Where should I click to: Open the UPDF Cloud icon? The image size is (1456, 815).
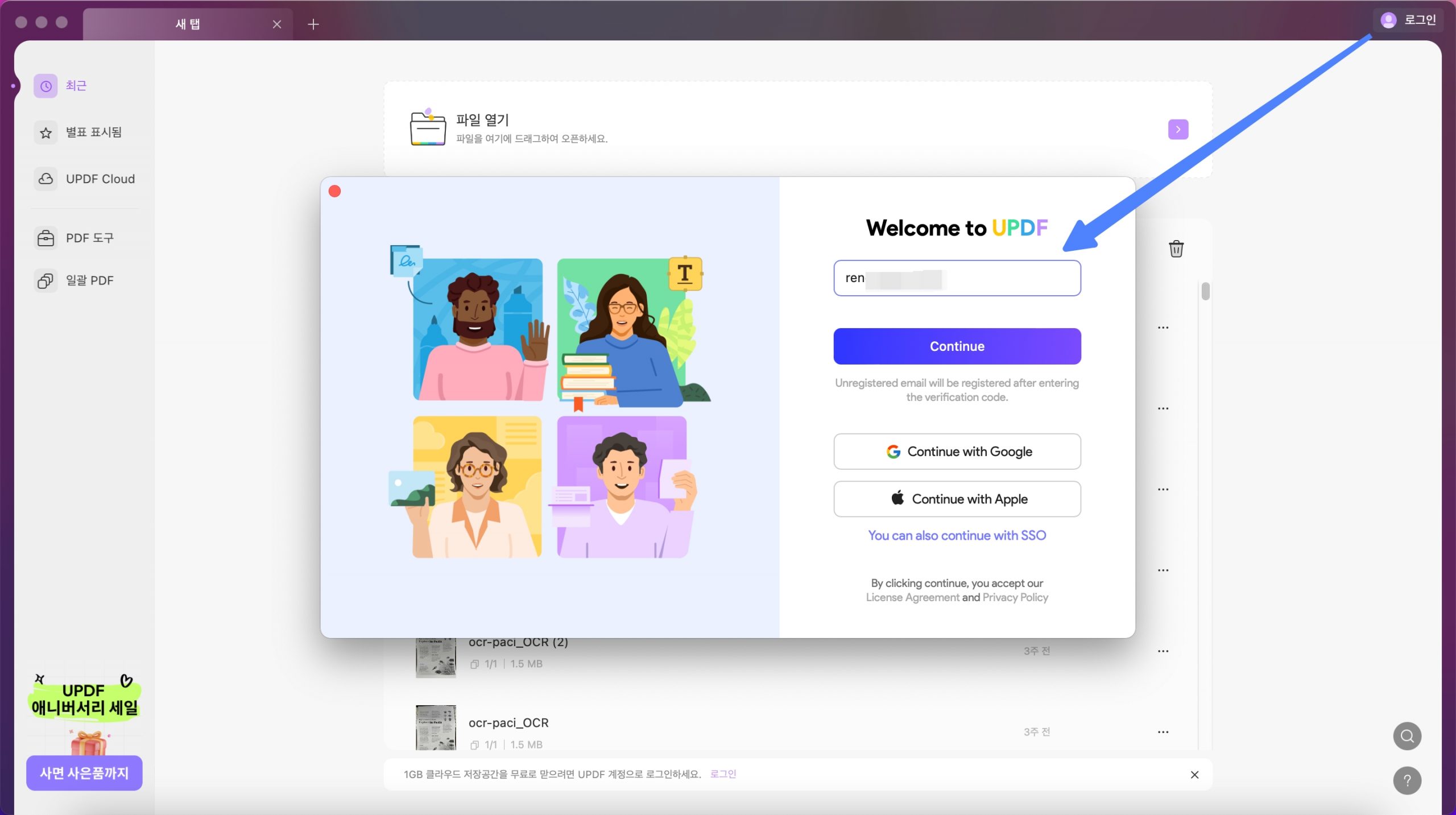coord(45,179)
